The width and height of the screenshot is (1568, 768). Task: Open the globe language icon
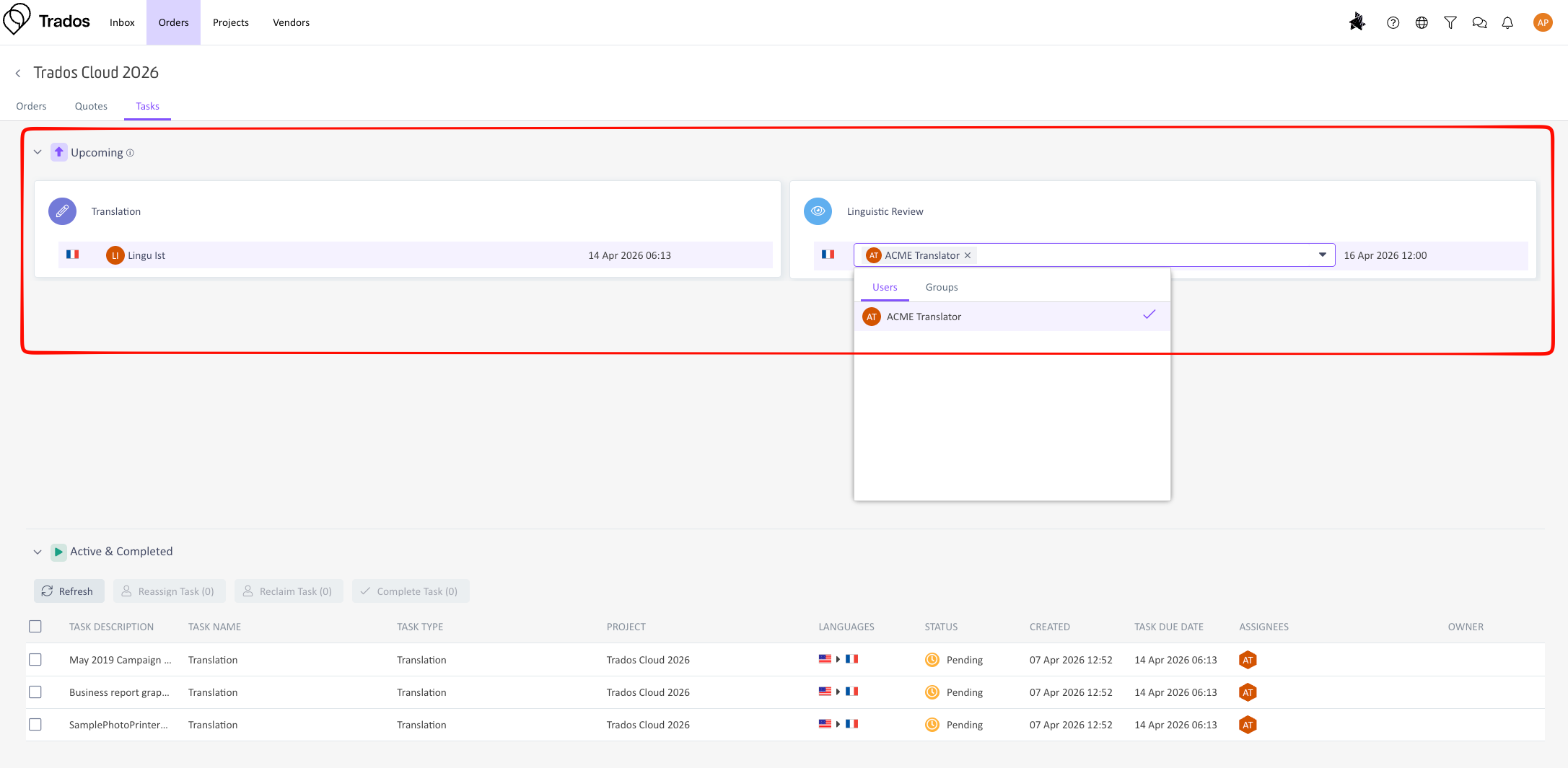[1422, 23]
